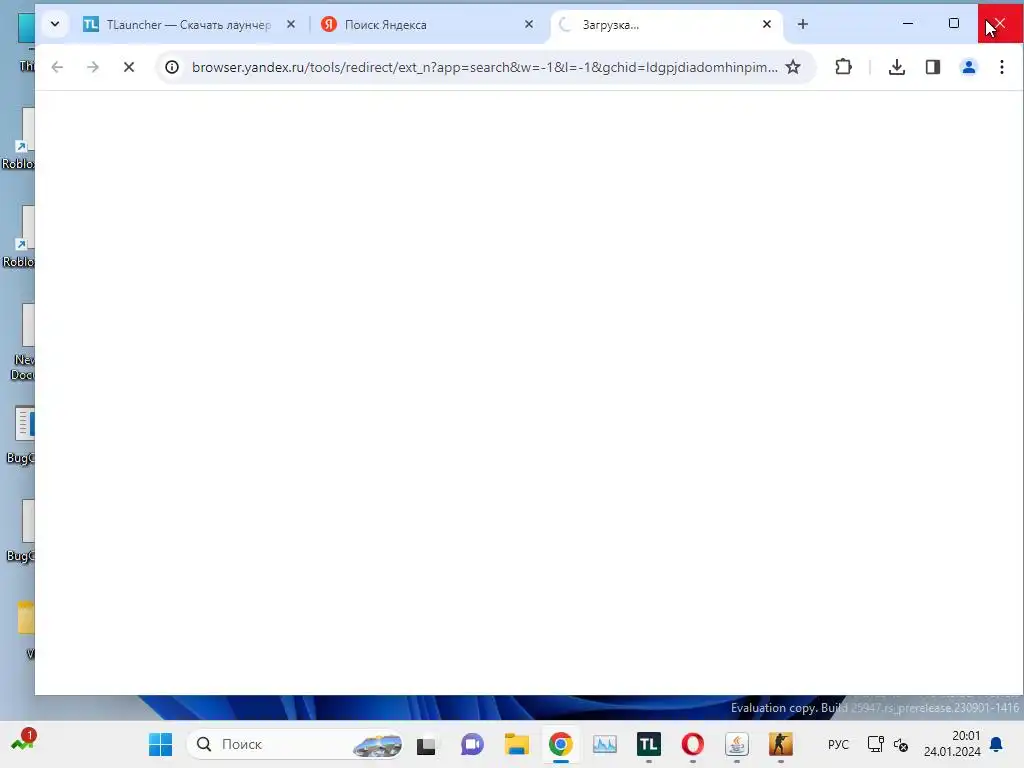The width and height of the screenshot is (1024, 768).
Task: Switch the РУС input language
Action: [x=838, y=744]
